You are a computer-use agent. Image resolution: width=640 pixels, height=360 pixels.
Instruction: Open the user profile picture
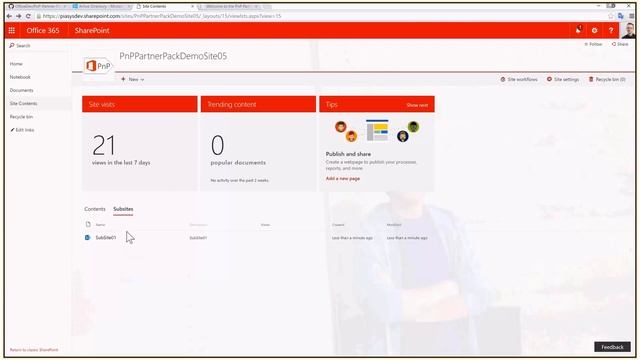pyautogui.click(x=629, y=31)
